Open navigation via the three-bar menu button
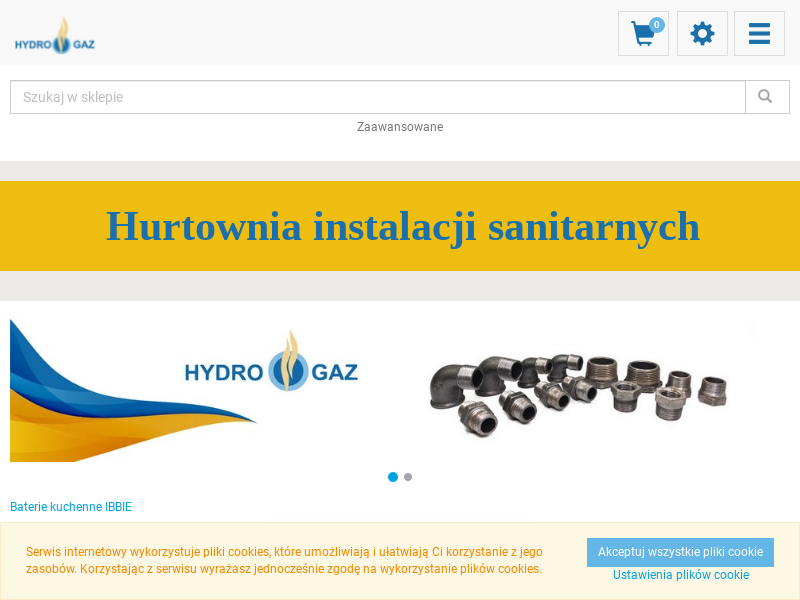Image resolution: width=800 pixels, height=600 pixels. tap(759, 33)
